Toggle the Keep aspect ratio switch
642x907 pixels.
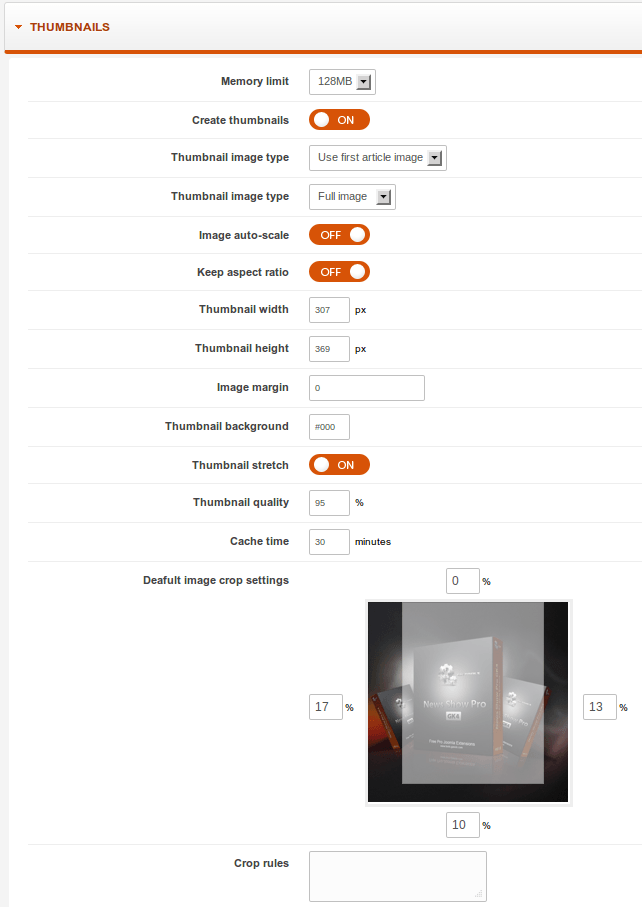339,272
